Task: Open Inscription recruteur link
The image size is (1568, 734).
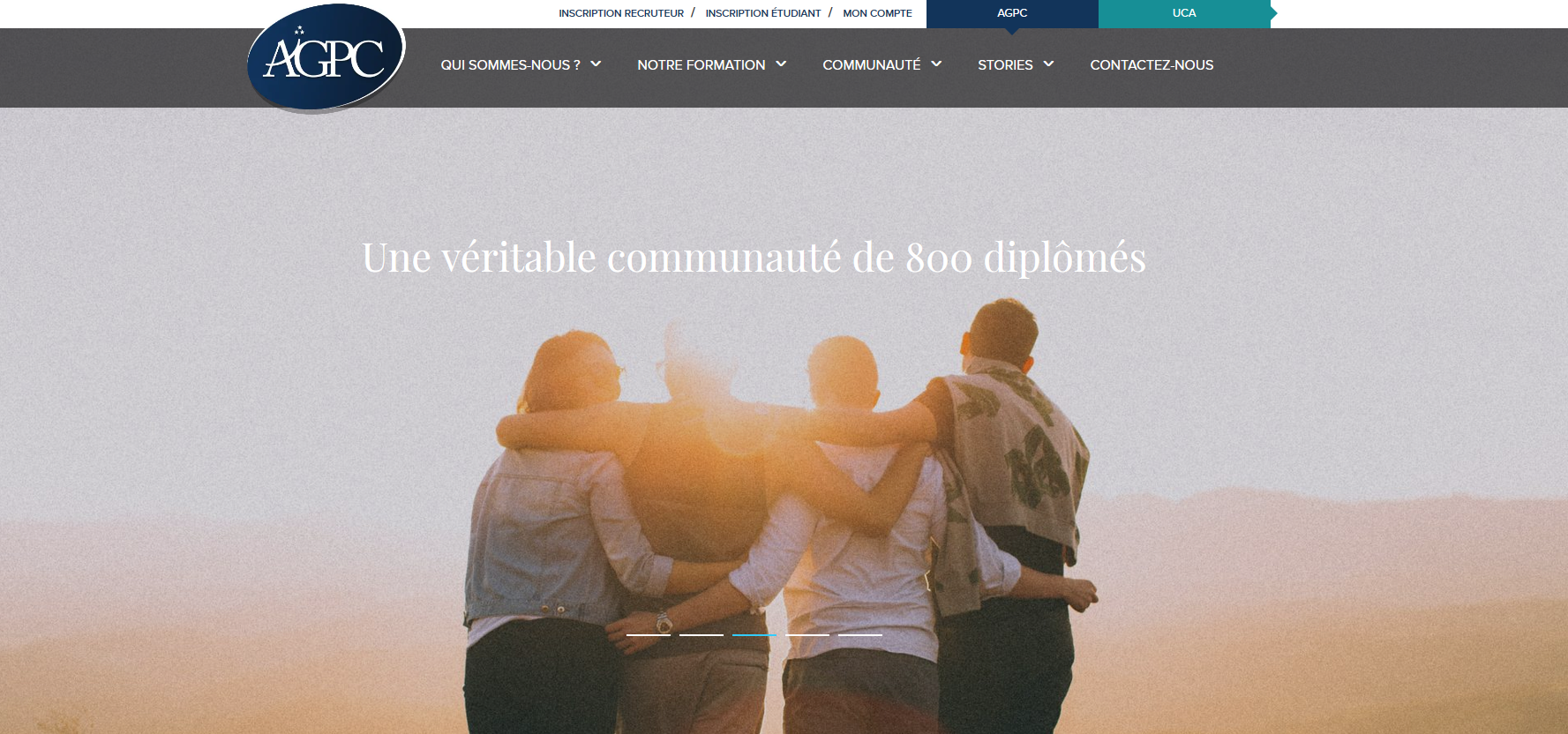Action: 621,13
